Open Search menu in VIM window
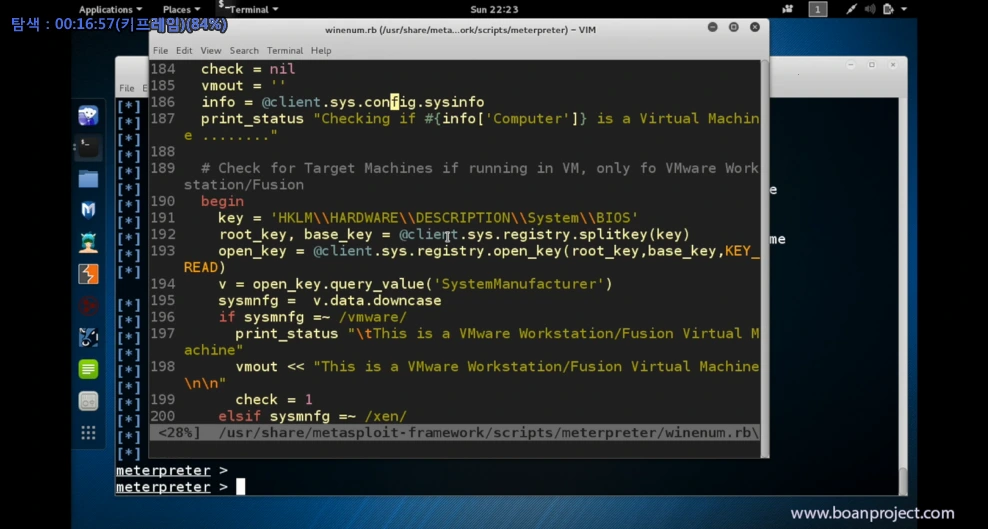 tap(244, 50)
